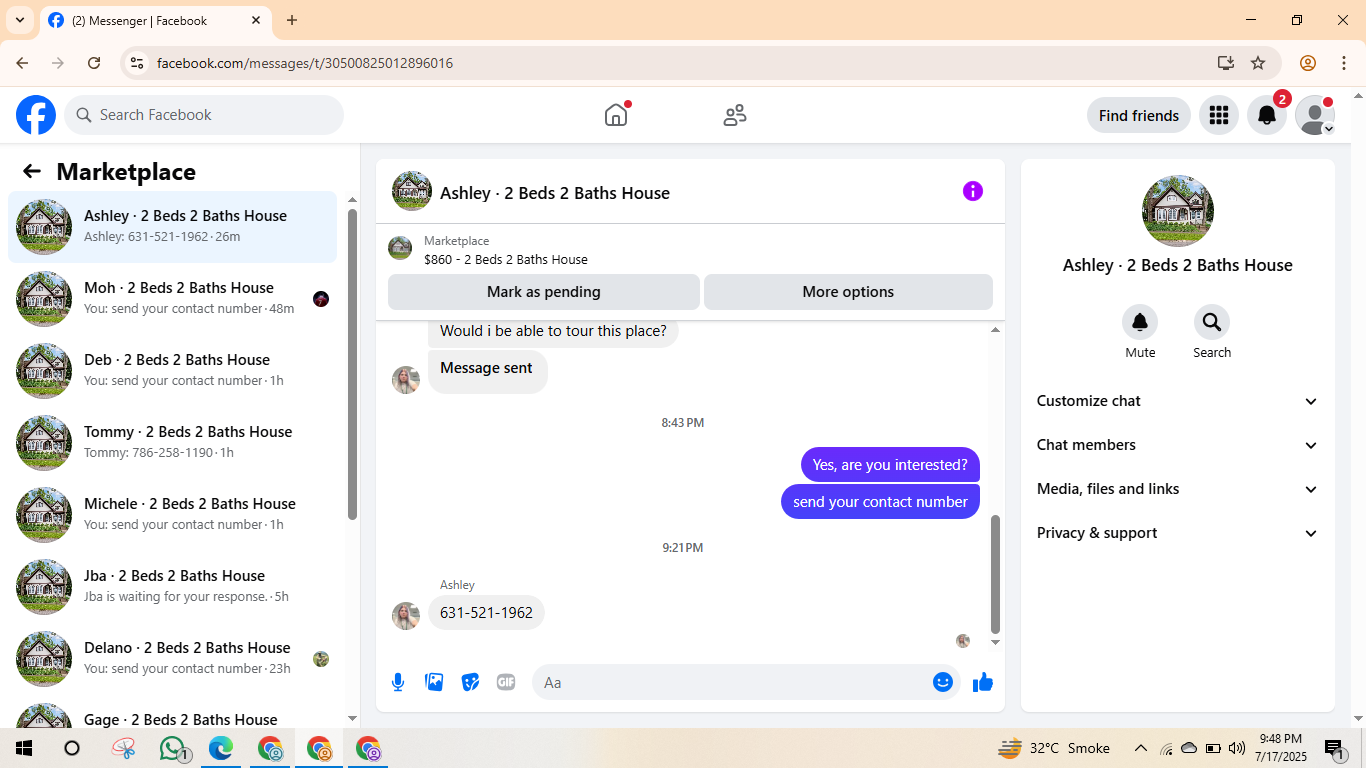This screenshot has height=768, width=1366.
Task: View site information icon in address bar
Action: tap(138, 63)
